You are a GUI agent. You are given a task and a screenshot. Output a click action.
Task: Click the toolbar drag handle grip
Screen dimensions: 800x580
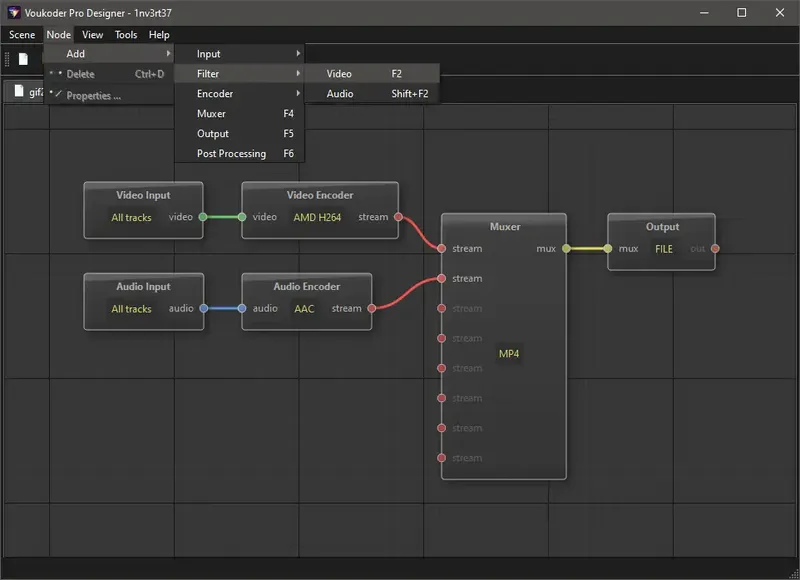point(7,59)
